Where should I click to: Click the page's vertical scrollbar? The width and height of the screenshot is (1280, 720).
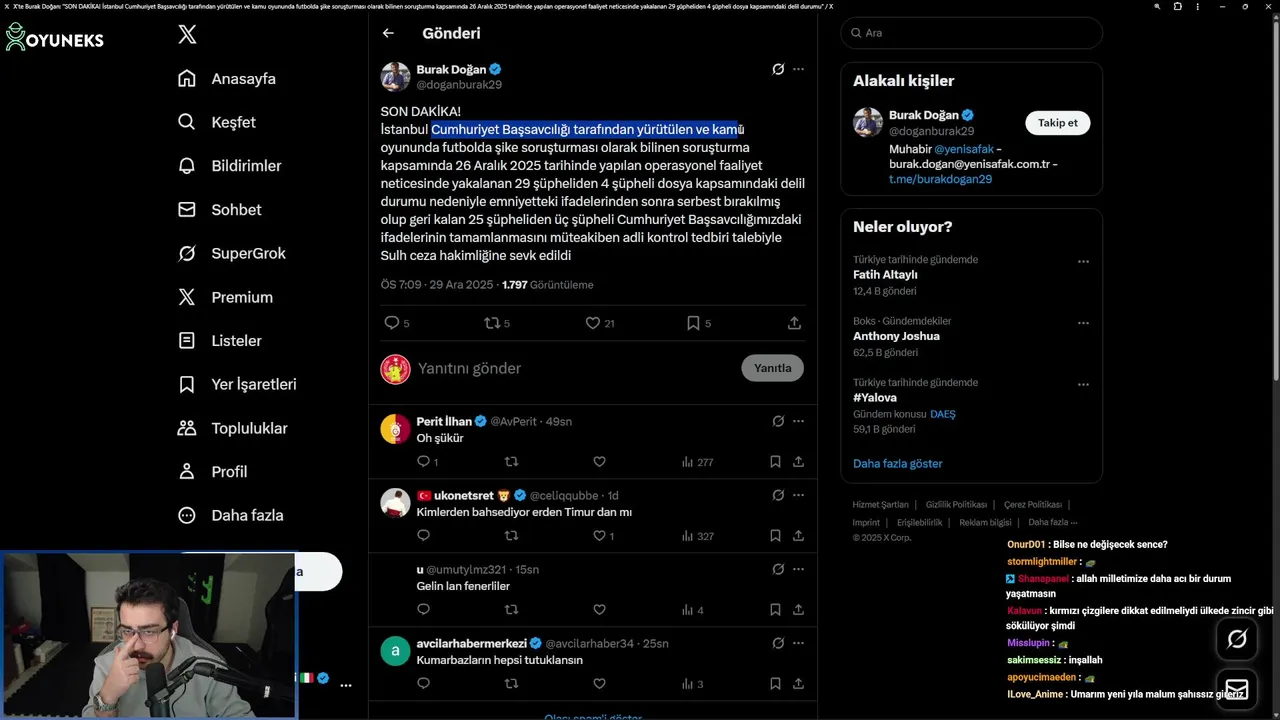(1275, 200)
